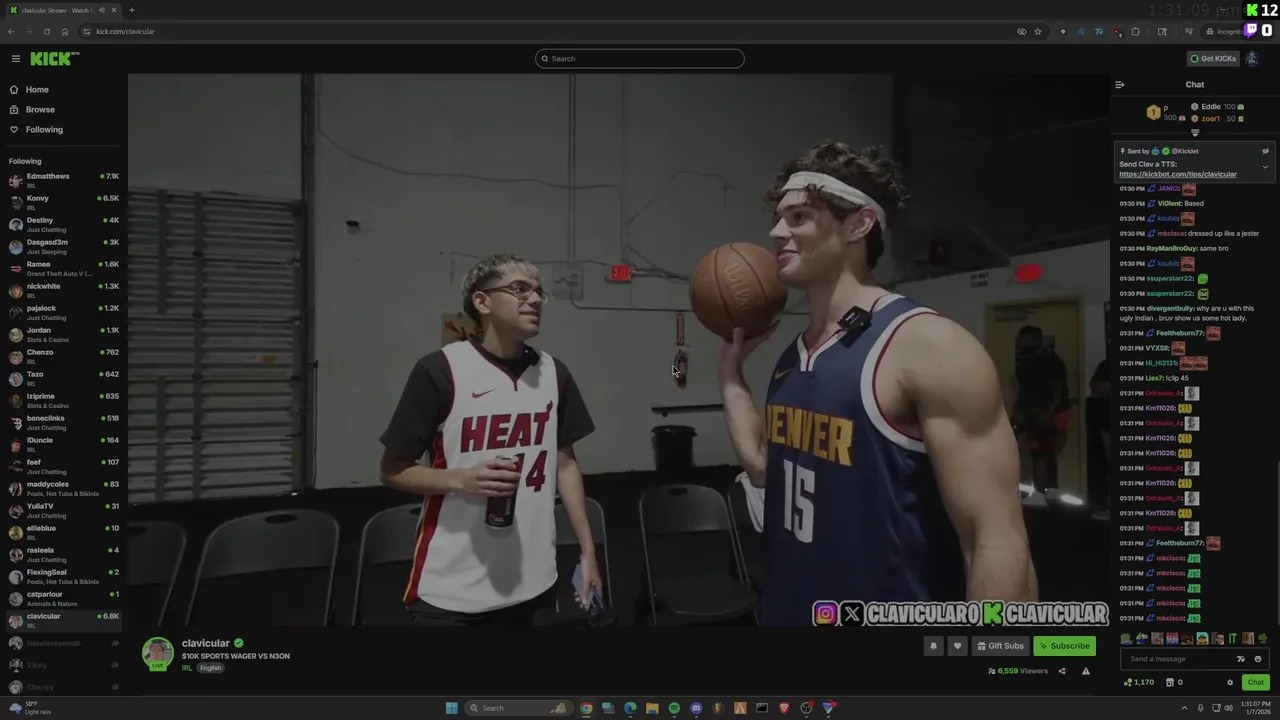The width and height of the screenshot is (1280, 720).
Task: Open the chat shop icon
Action: [x=1169, y=682]
